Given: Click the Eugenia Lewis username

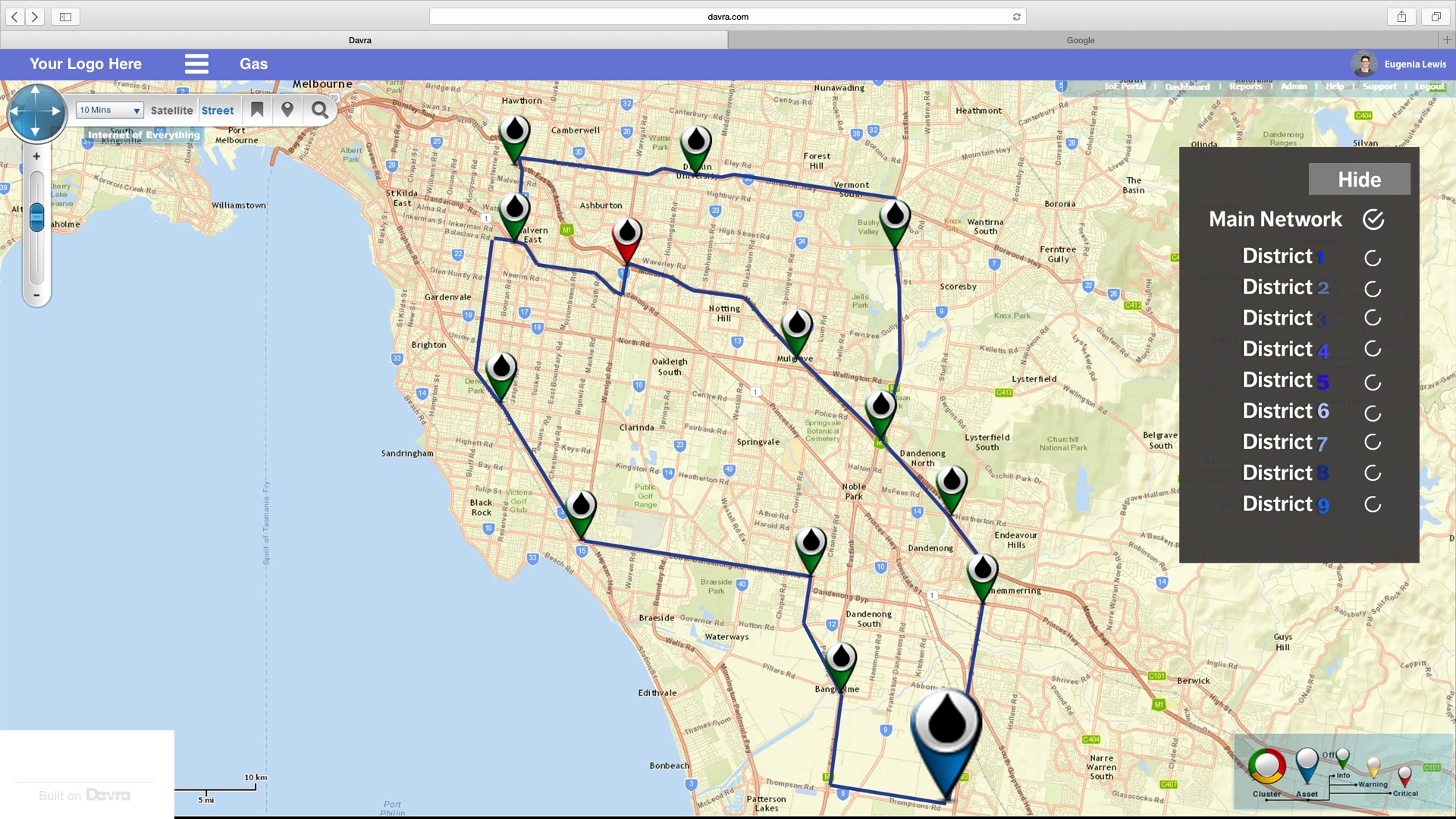Looking at the screenshot, I should (x=1415, y=64).
